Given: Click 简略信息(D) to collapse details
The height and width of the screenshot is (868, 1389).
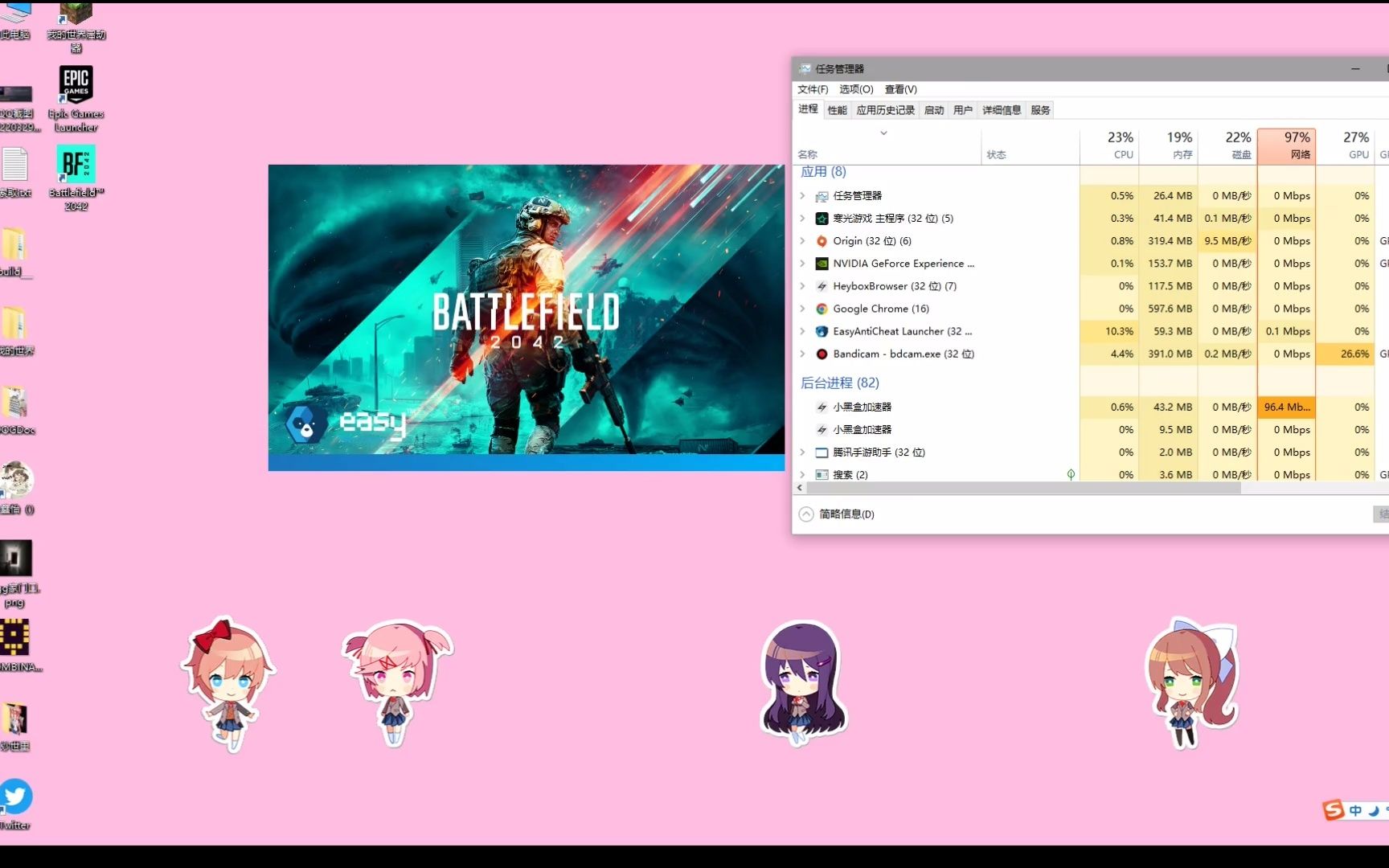Looking at the screenshot, I should click(x=837, y=514).
